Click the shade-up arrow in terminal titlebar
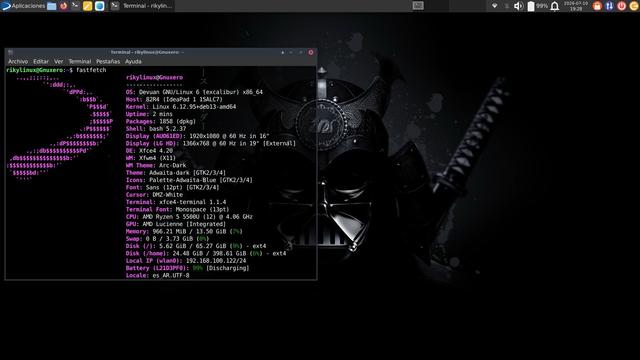Screen dimensions: 640x360 282,52
